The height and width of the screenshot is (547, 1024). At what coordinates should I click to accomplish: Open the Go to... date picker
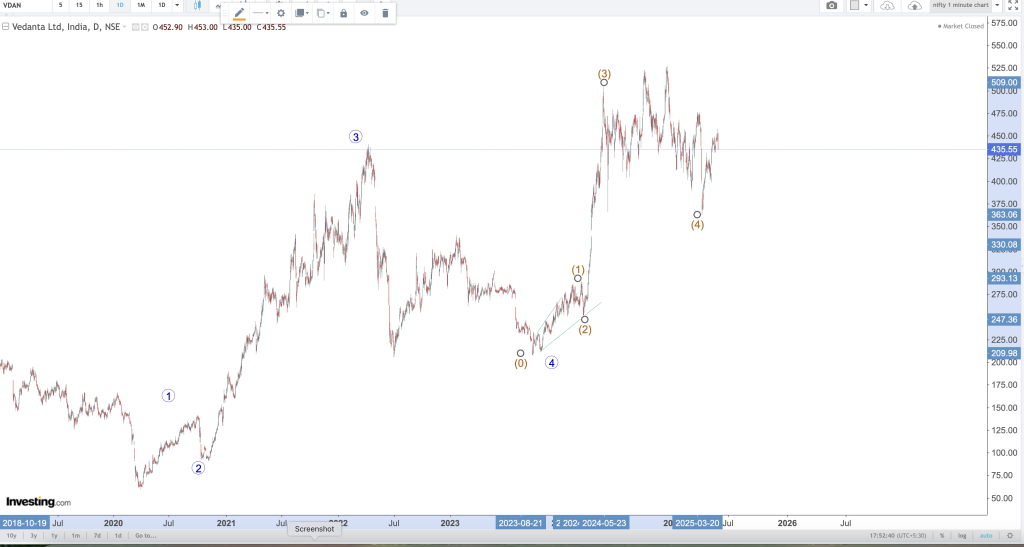146,535
